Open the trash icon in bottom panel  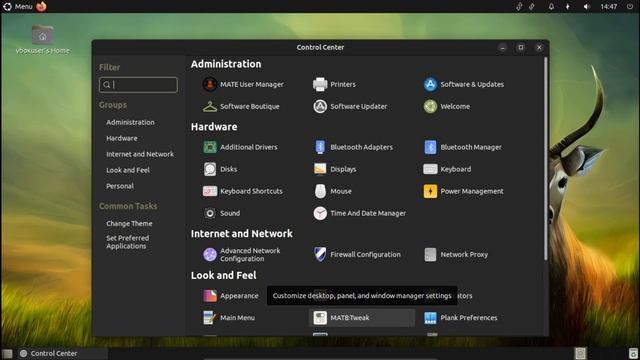coord(633,353)
